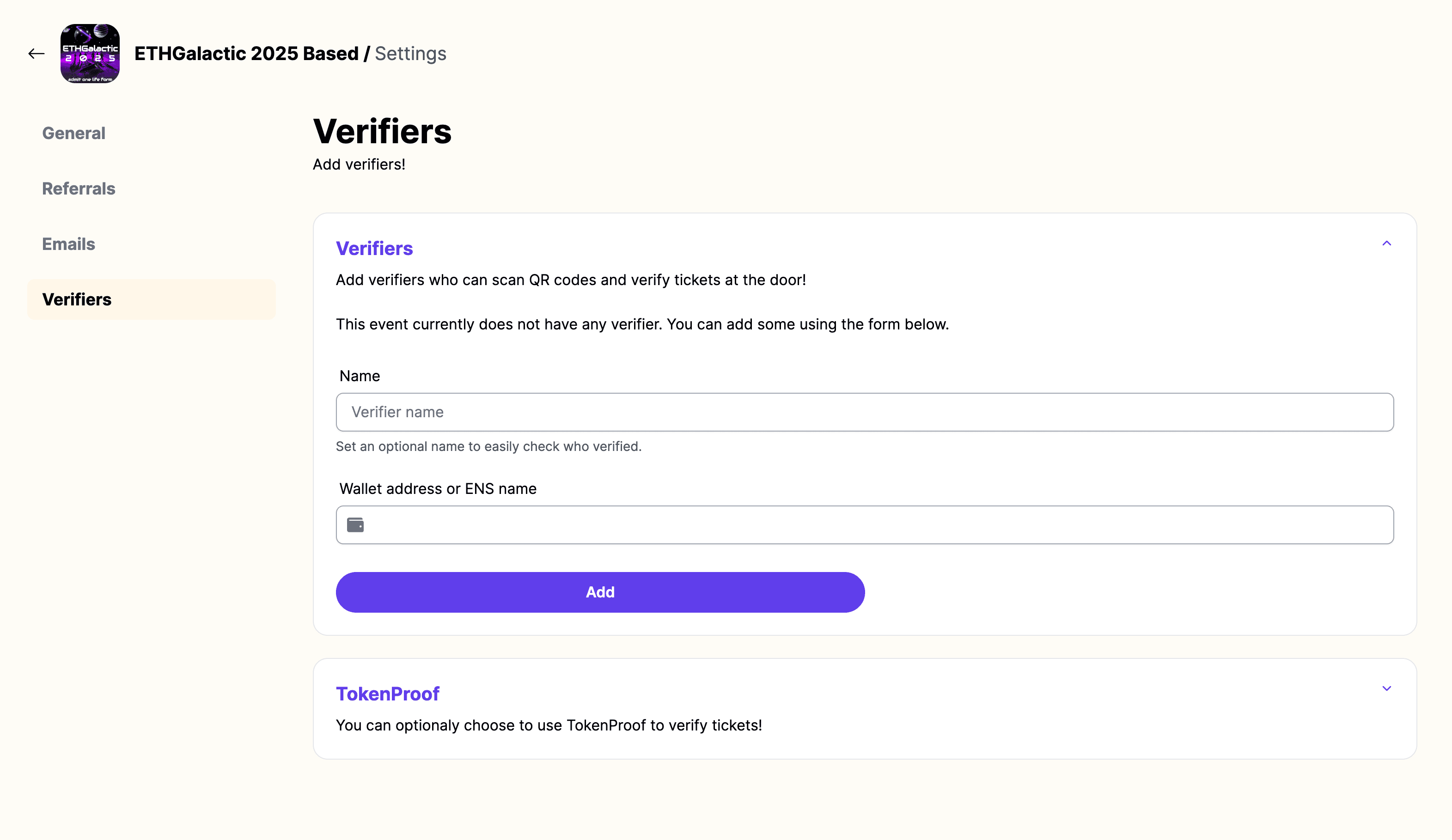Click the Add verifier button

(x=600, y=592)
